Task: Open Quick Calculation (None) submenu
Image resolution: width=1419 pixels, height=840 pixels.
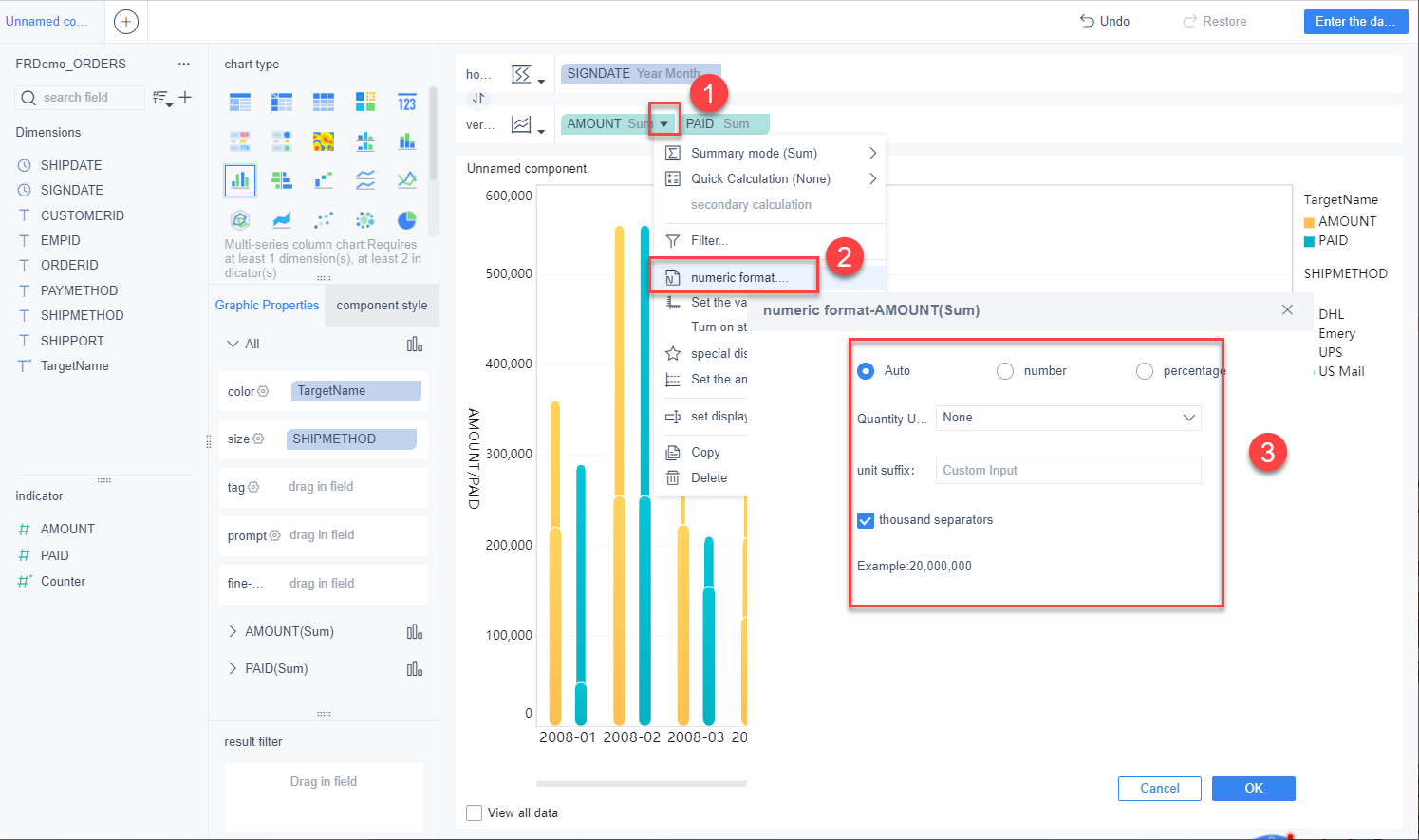Action: pos(770,178)
